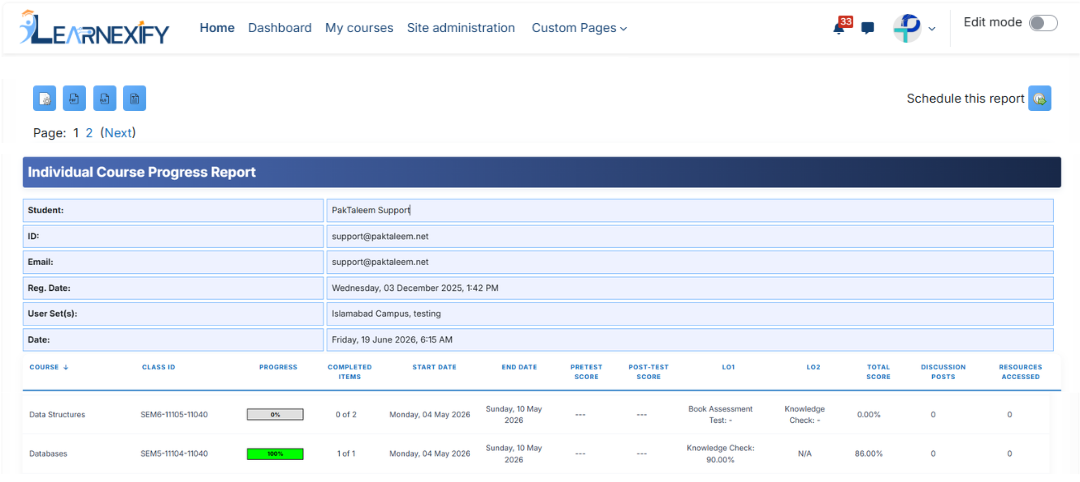Viewport: 1080px width, 482px height.
Task: Sort by the Discussion Posts column header
Action: [943, 372]
